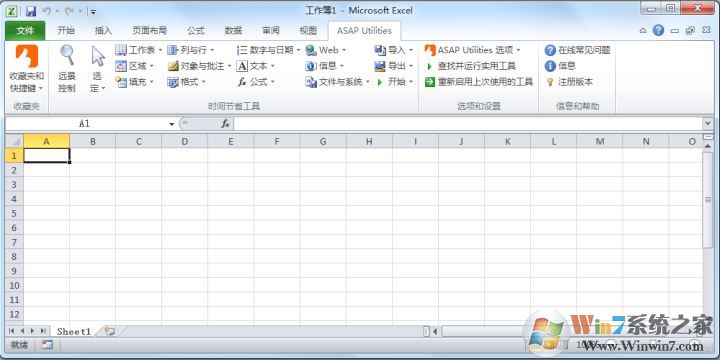Click the select all corner button

14,141
